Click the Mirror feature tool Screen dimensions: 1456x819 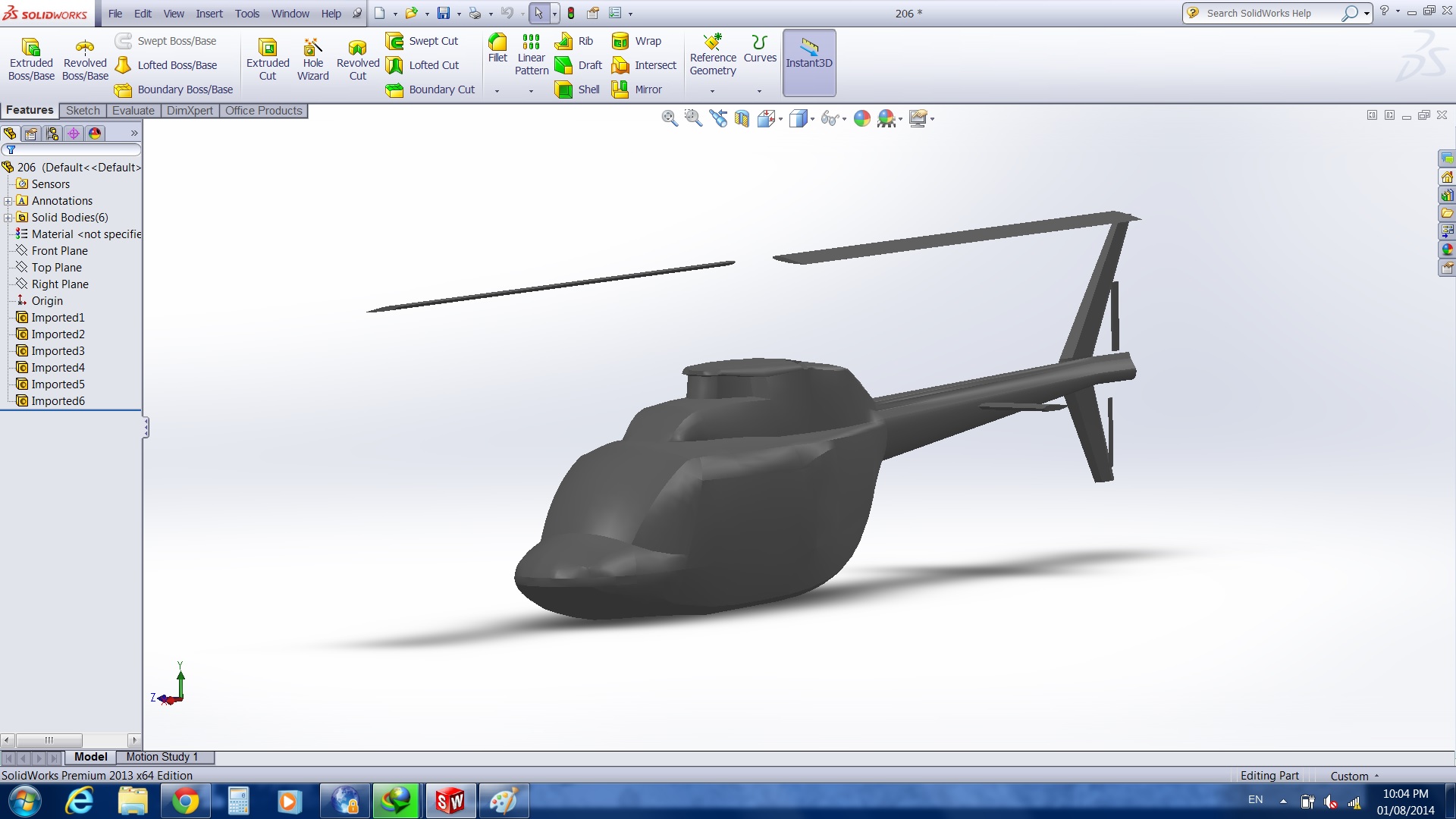click(638, 89)
